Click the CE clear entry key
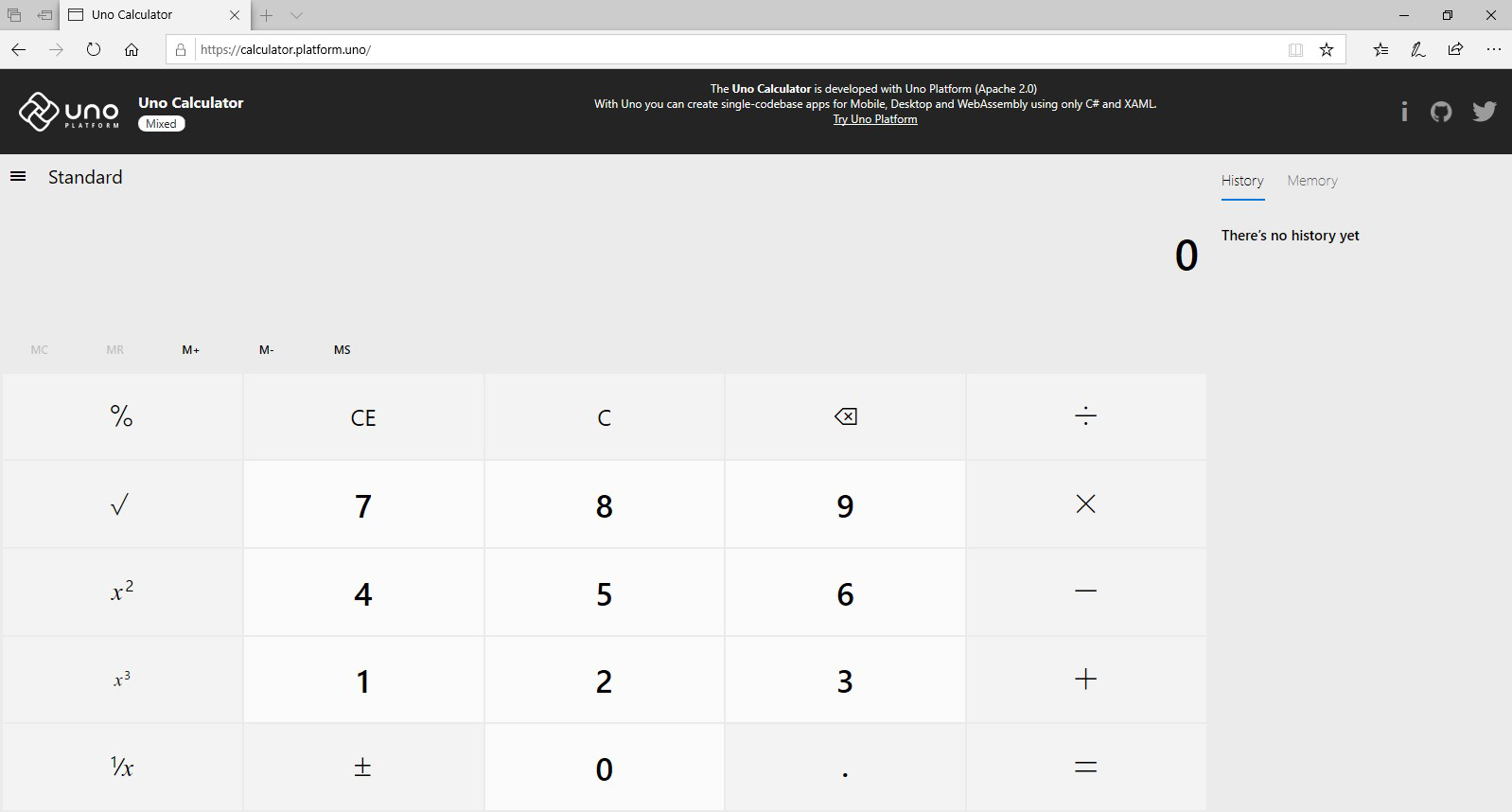The image size is (1512, 812). click(x=363, y=416)
